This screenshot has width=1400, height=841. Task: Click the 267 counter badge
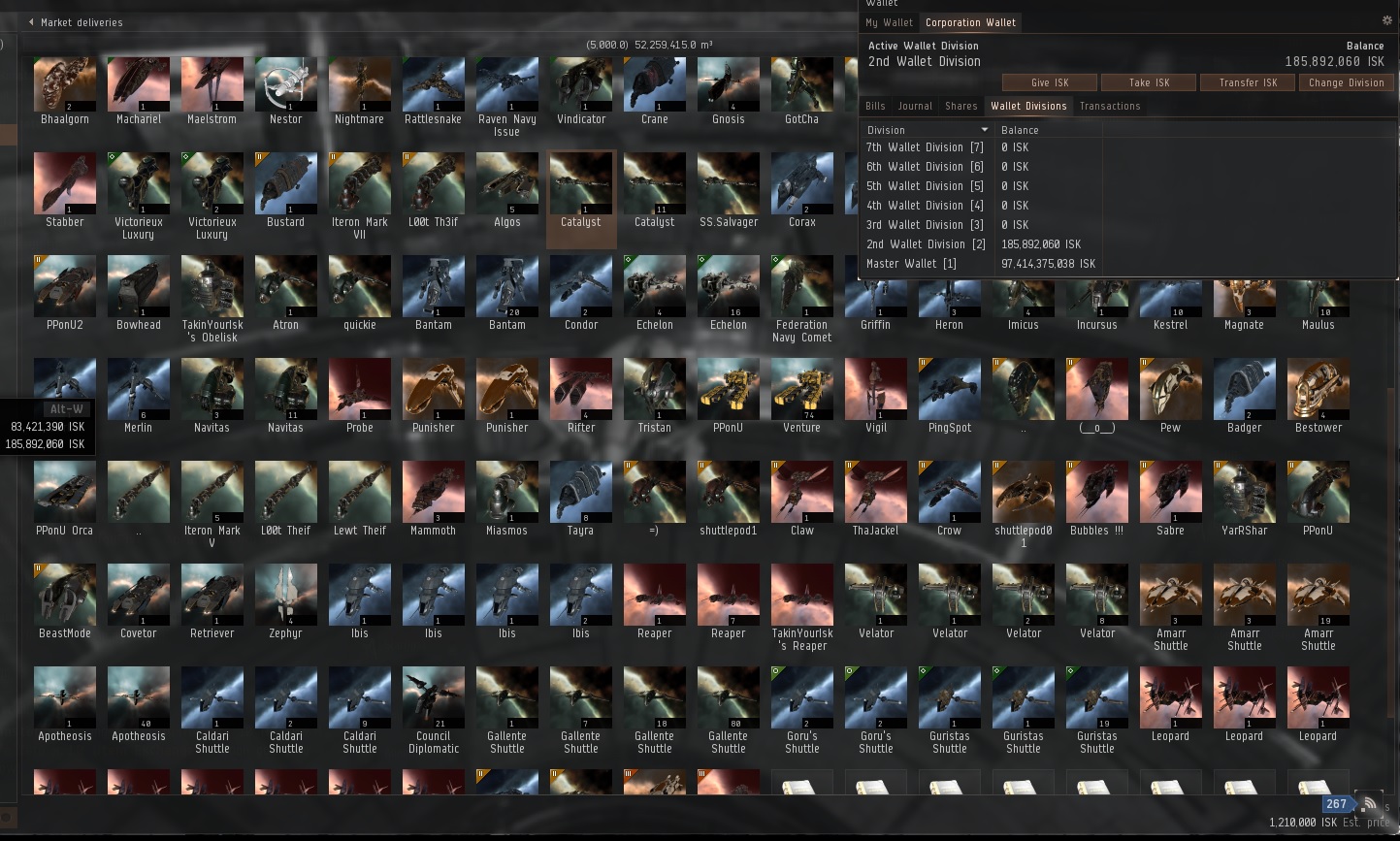click(1337, 804)
